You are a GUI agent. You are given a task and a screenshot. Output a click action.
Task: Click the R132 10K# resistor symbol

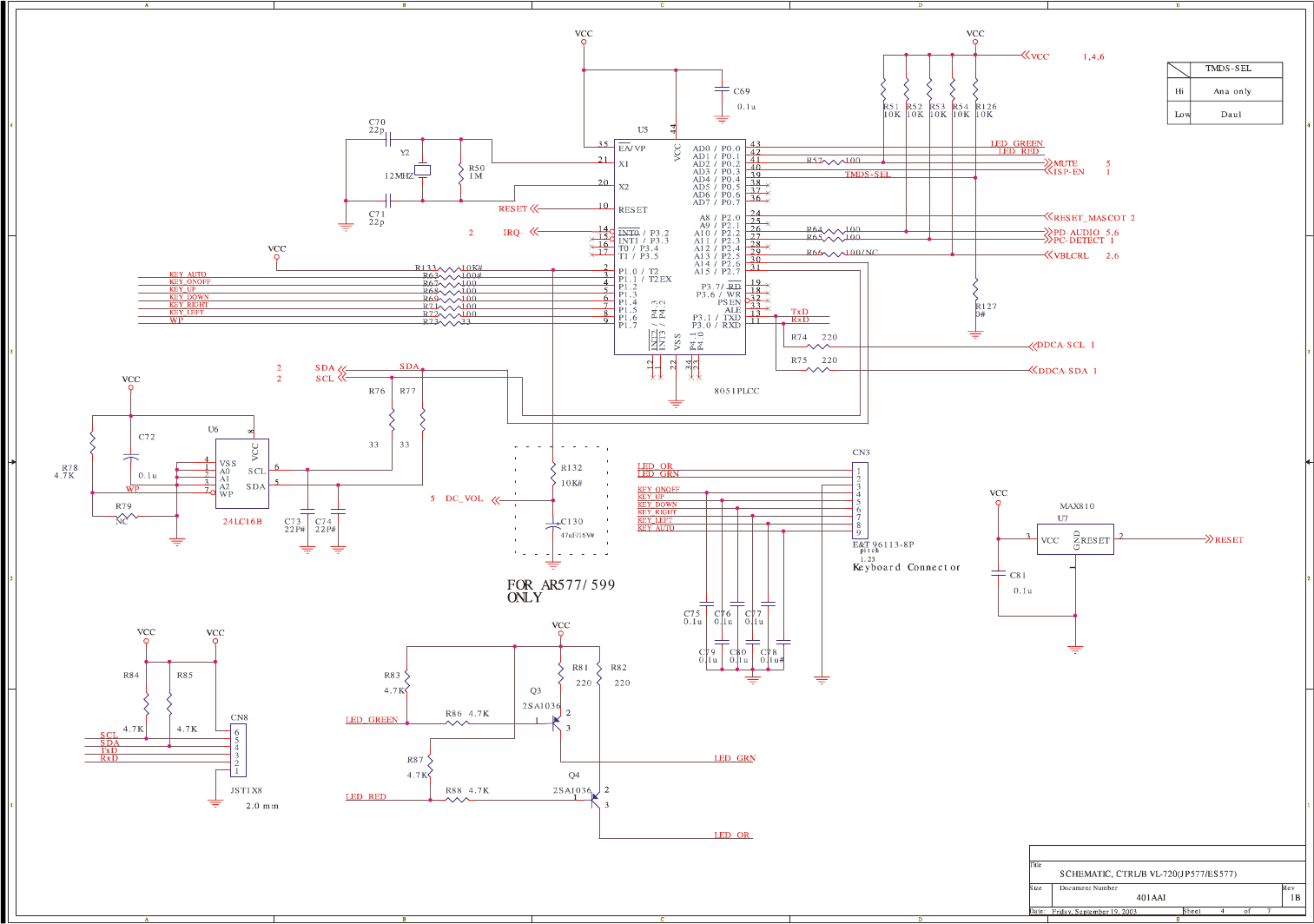[x=552, y=474]
